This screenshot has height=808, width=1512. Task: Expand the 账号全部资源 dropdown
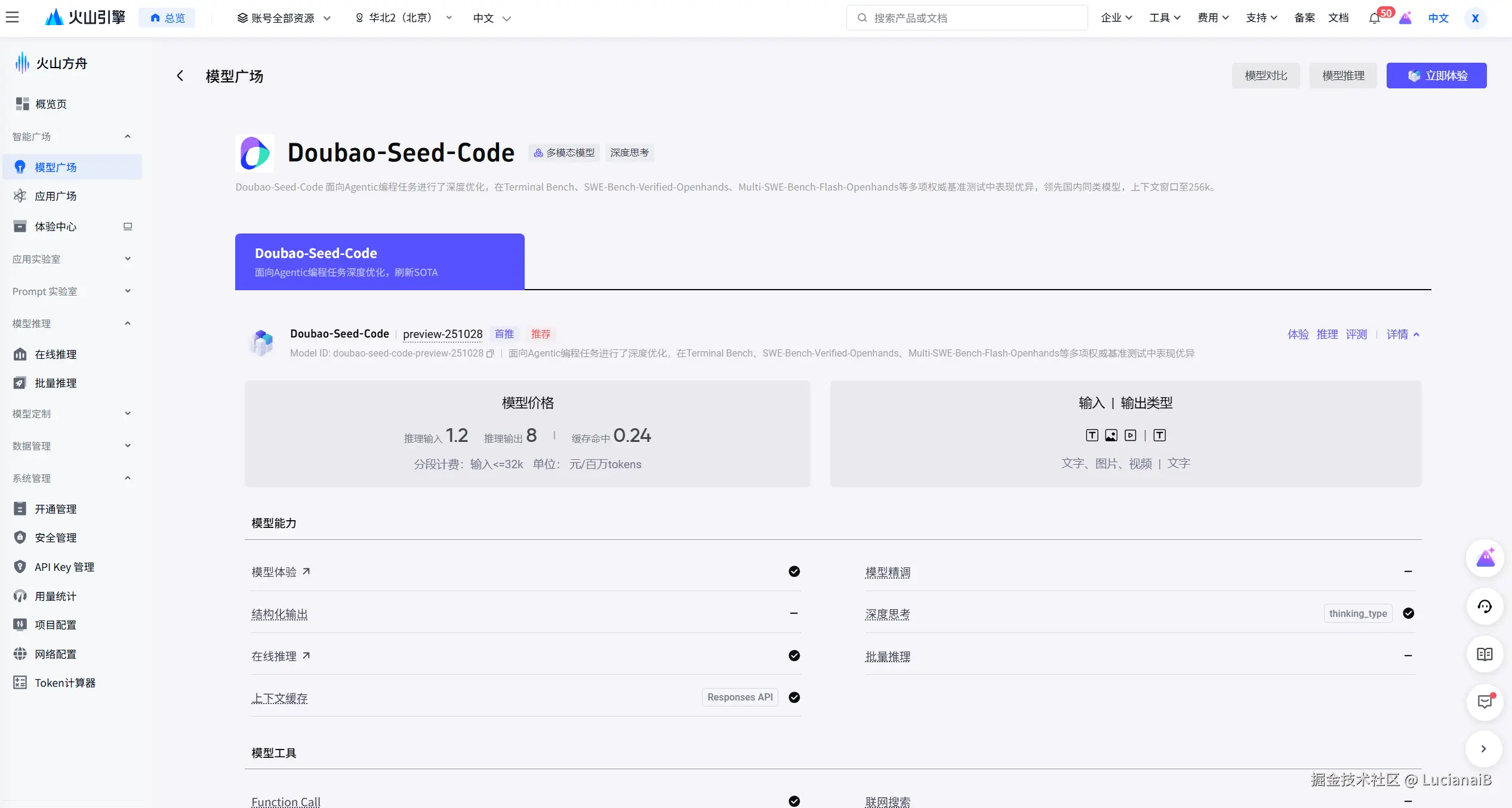coord(284,18)
